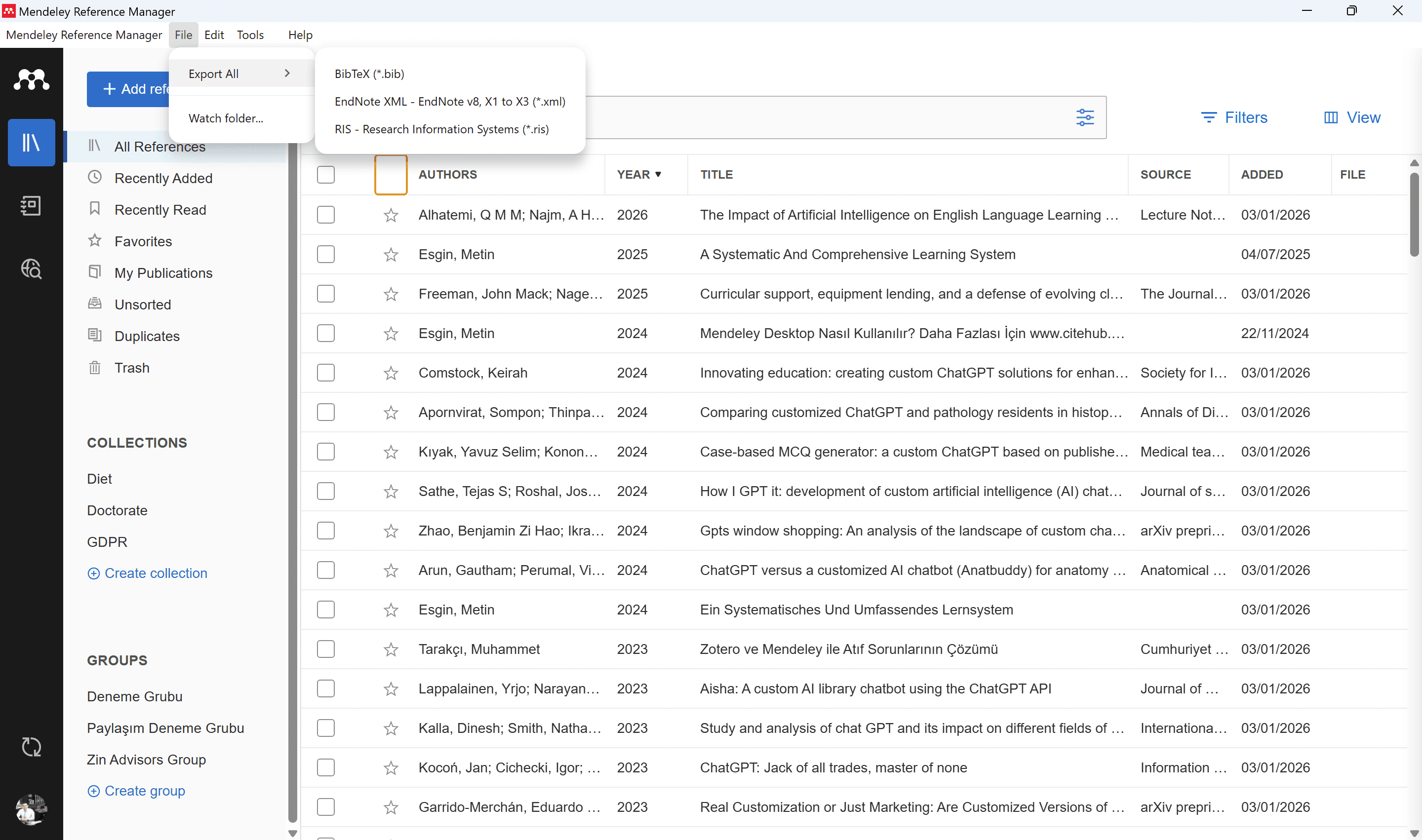Open the View column options

(x=1352, y=117)
